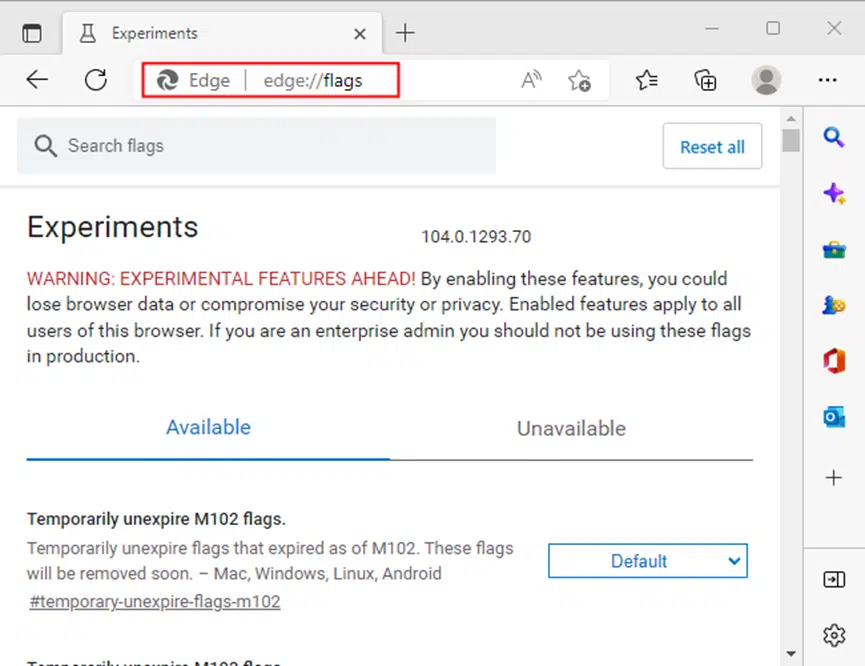Click the Edge logo in address bar
The image size is (865, 666).
pos(167,81)
